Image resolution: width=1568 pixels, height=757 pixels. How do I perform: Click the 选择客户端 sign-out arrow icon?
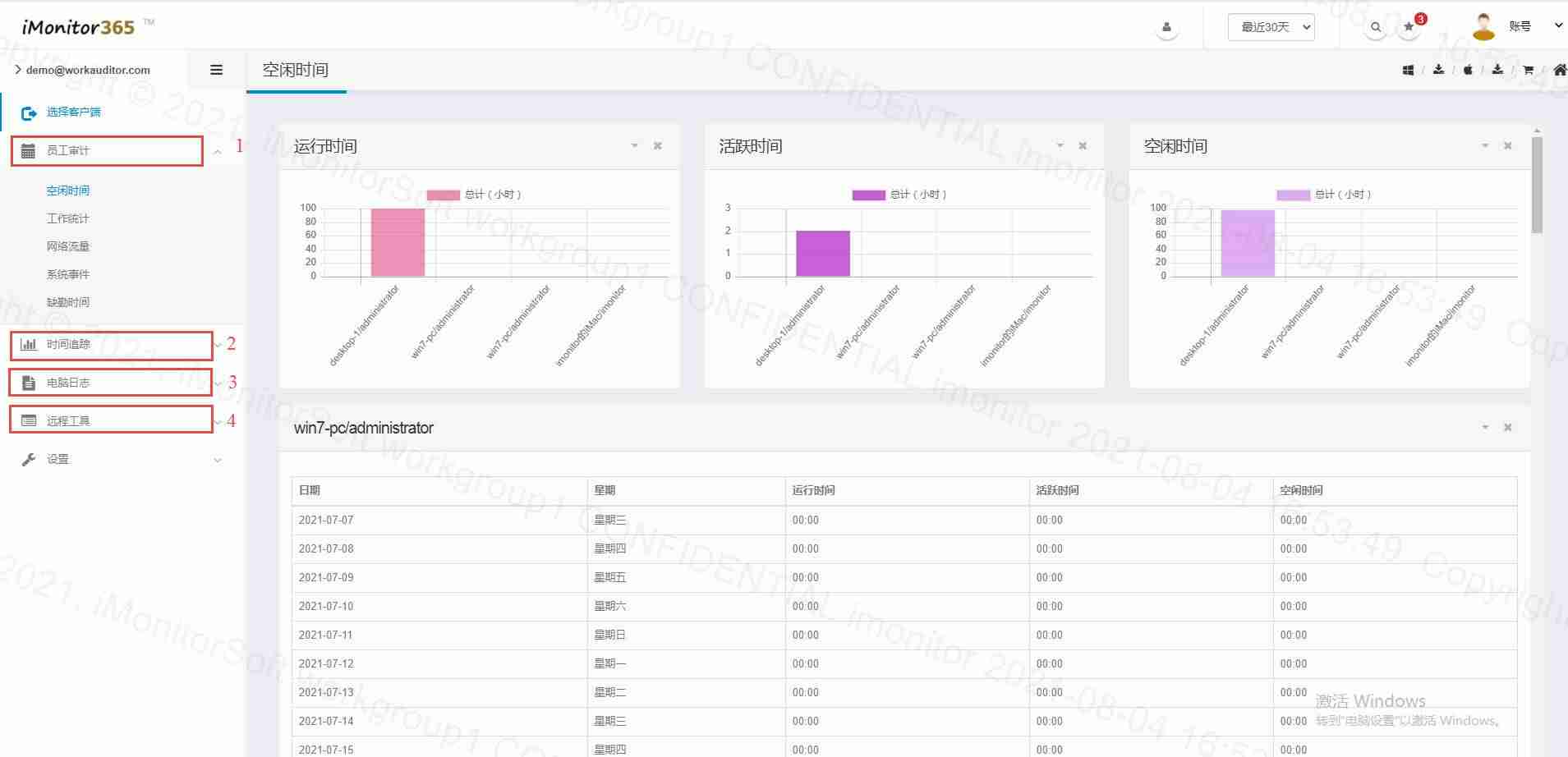29,112
